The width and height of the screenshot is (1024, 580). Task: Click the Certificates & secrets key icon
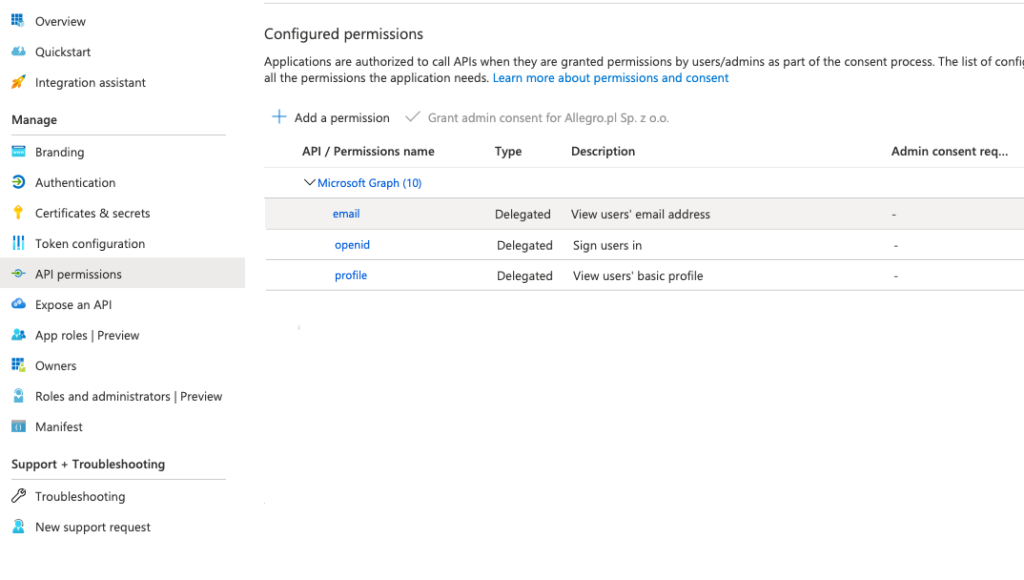click(18, 213)
